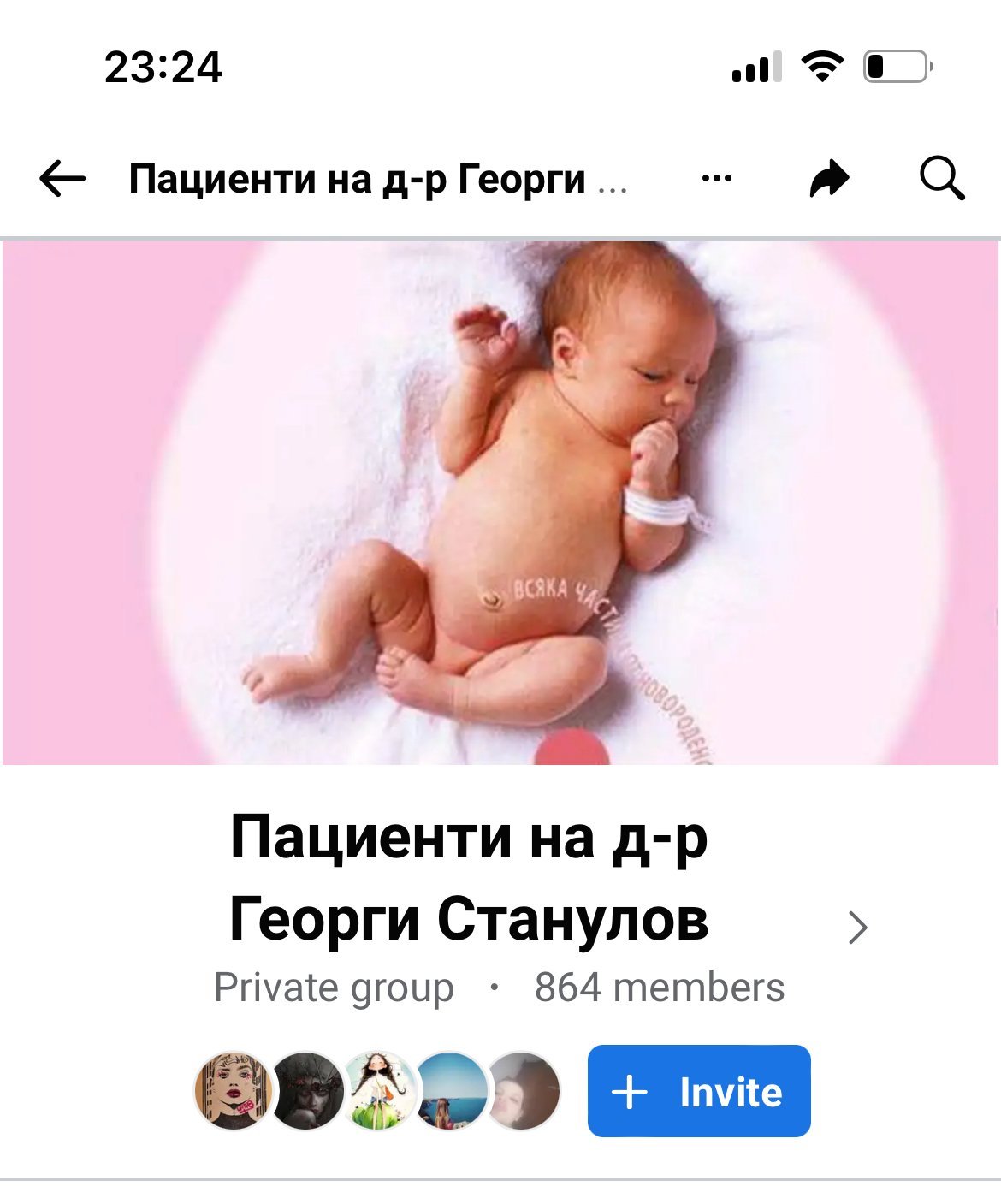This screenshot has height=1204, width=1001.
Task: Tap the third avatar with cartoon girl
Action: (378, 1091)
